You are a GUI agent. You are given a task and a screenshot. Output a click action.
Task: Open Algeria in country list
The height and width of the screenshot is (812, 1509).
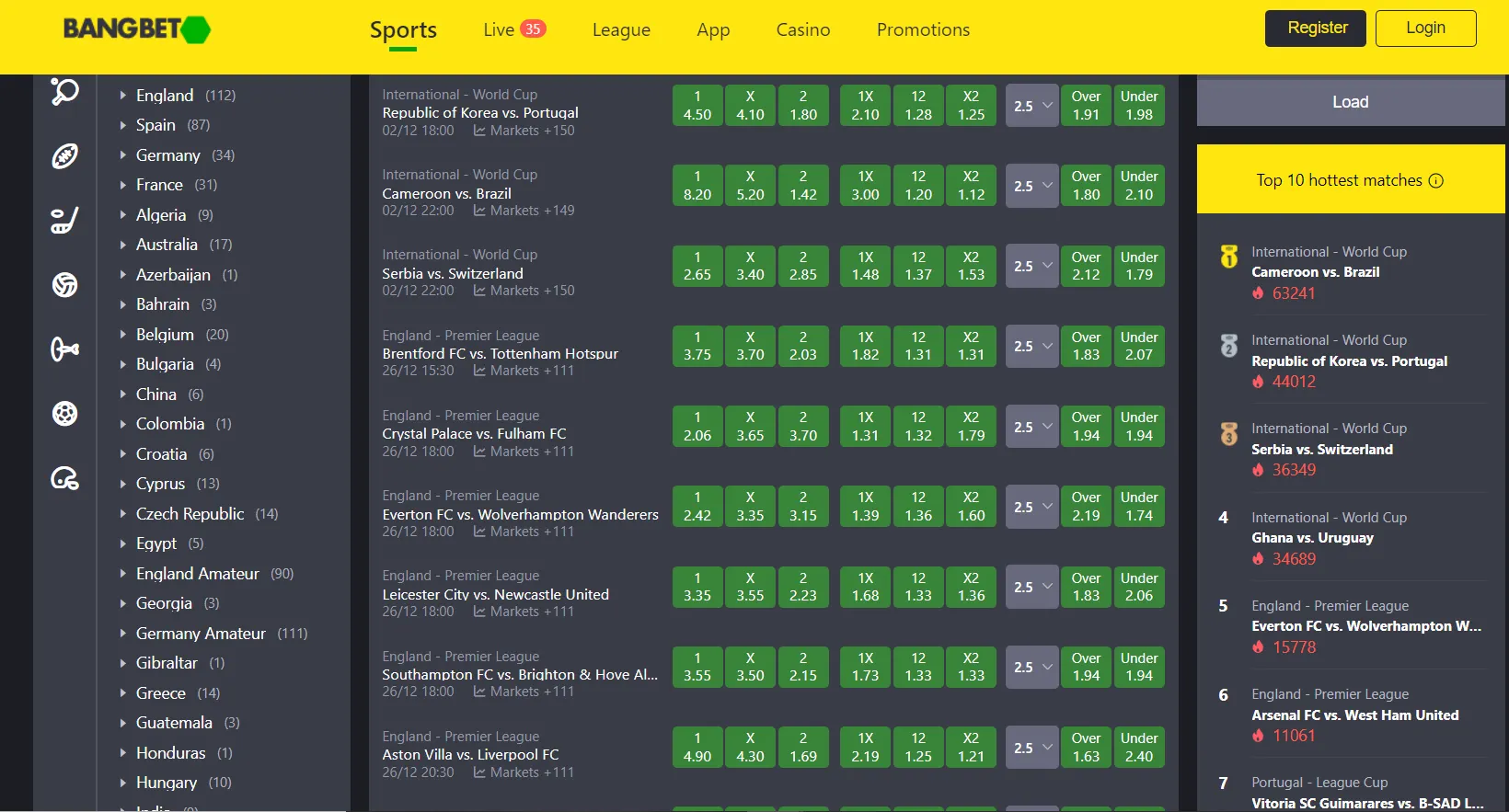tap(161, 215)
